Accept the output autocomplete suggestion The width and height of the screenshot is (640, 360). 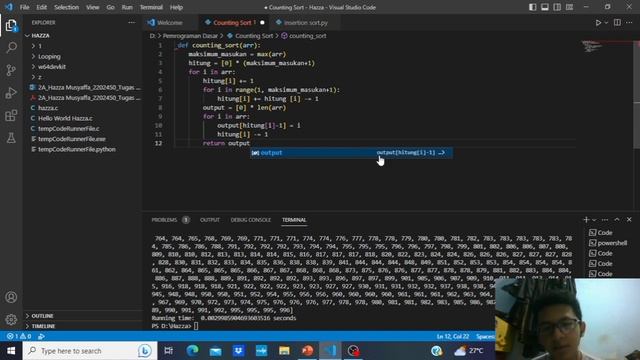coord(351,153)
